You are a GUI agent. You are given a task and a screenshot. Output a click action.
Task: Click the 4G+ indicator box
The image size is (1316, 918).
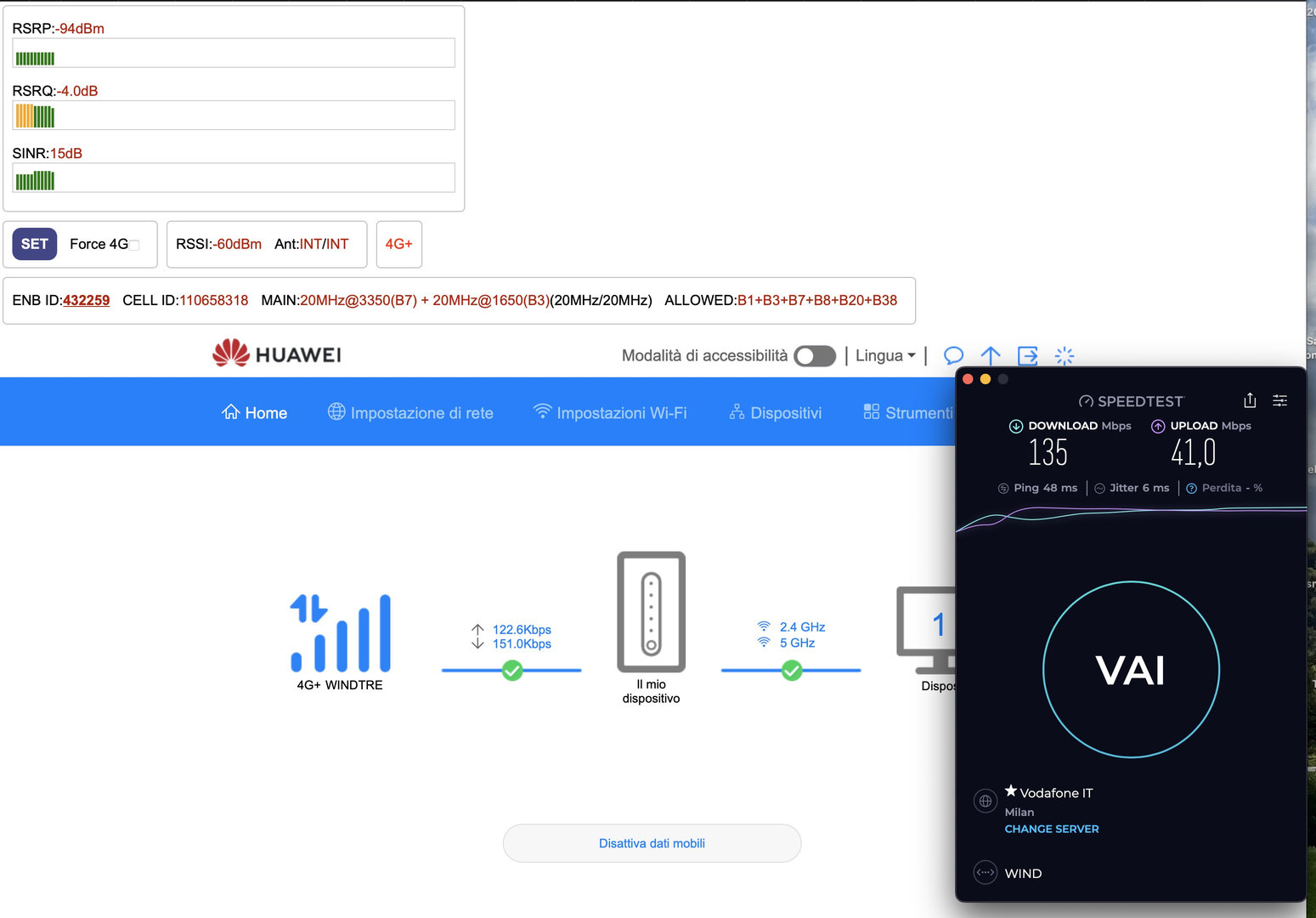click(x=398, y=244)
